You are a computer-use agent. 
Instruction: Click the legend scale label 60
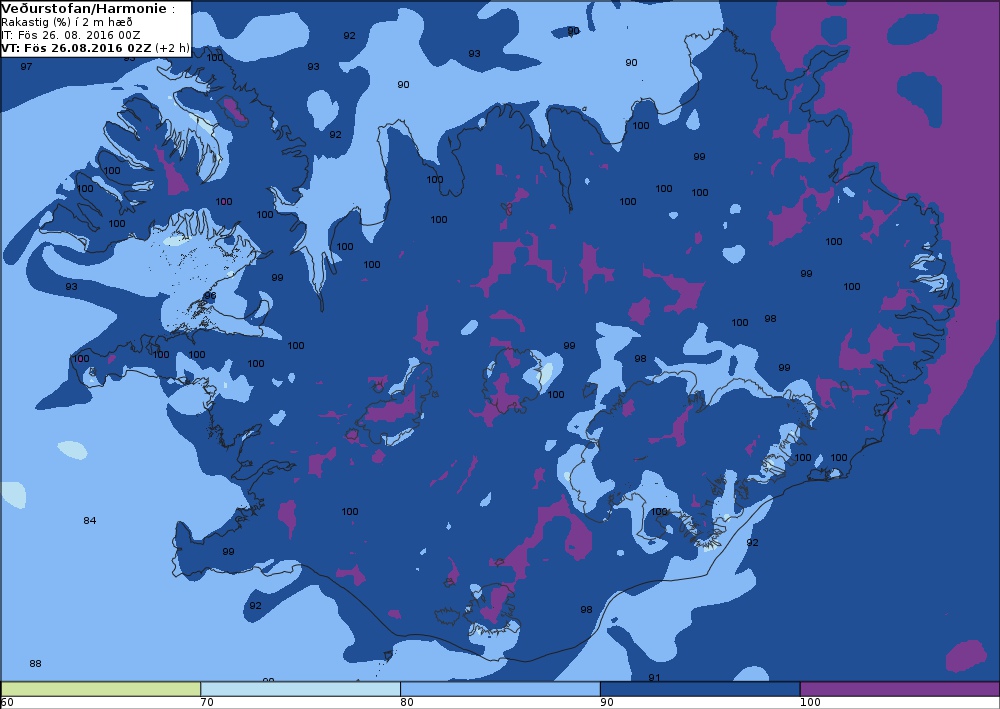coord(7,702)
